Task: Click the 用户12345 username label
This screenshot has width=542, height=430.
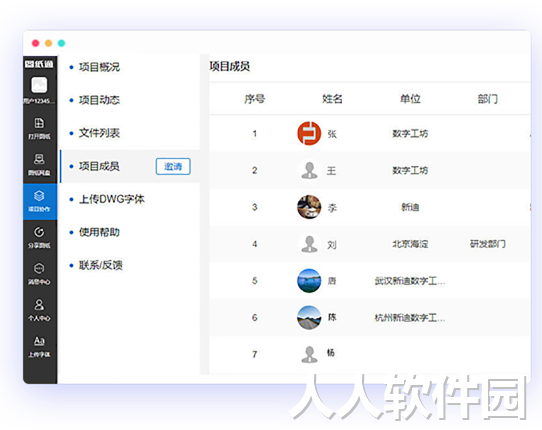Action: (39, 101)
